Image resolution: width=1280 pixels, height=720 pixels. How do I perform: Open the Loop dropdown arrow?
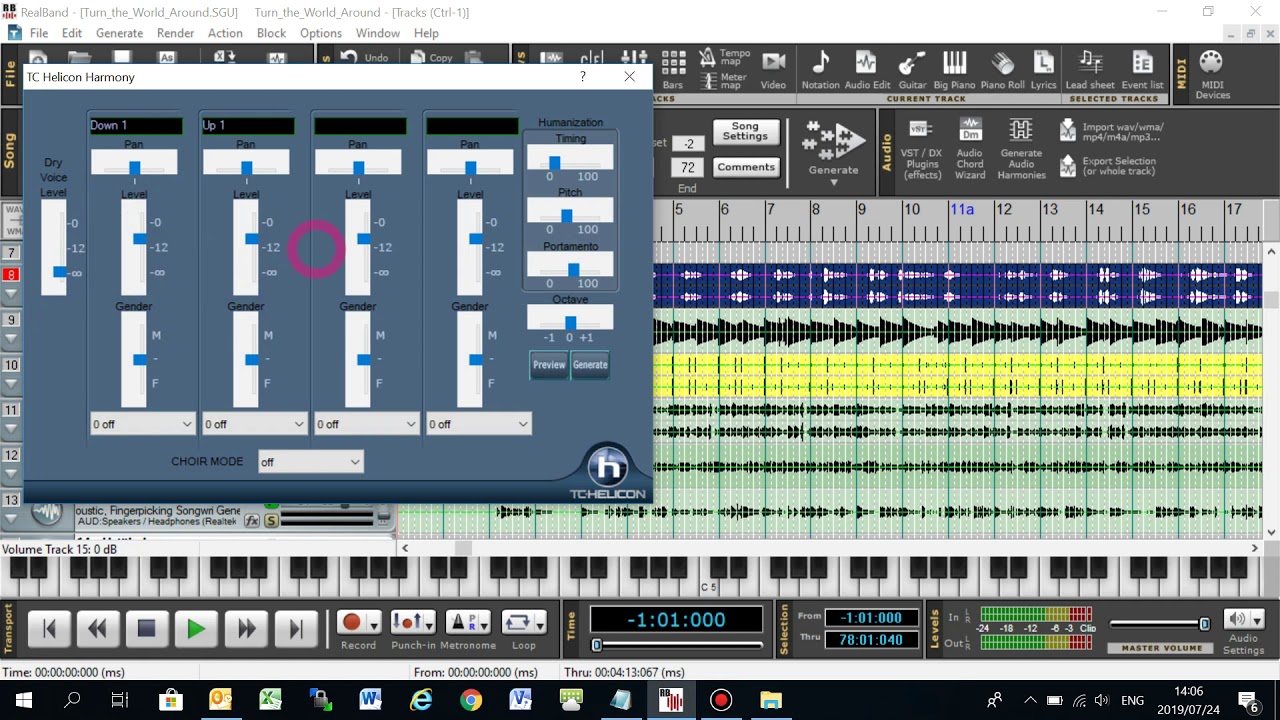(x=540, y=623)
